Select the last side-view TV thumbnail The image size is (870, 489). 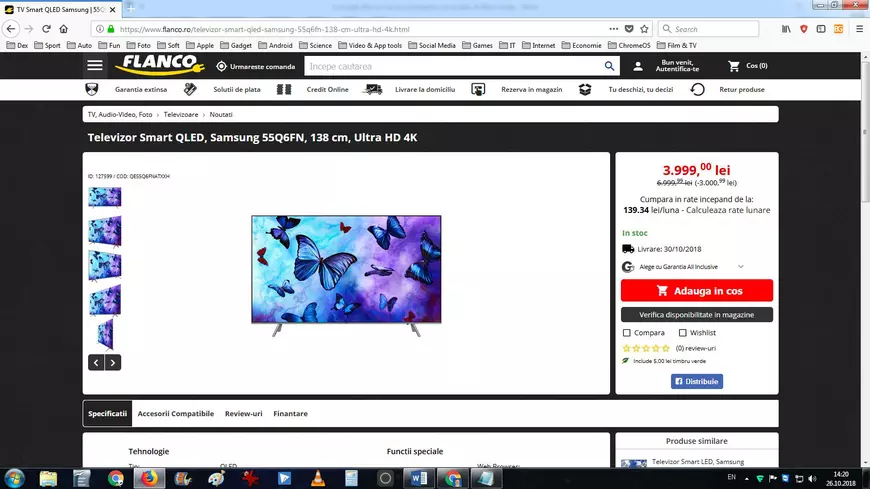point(105,334)
